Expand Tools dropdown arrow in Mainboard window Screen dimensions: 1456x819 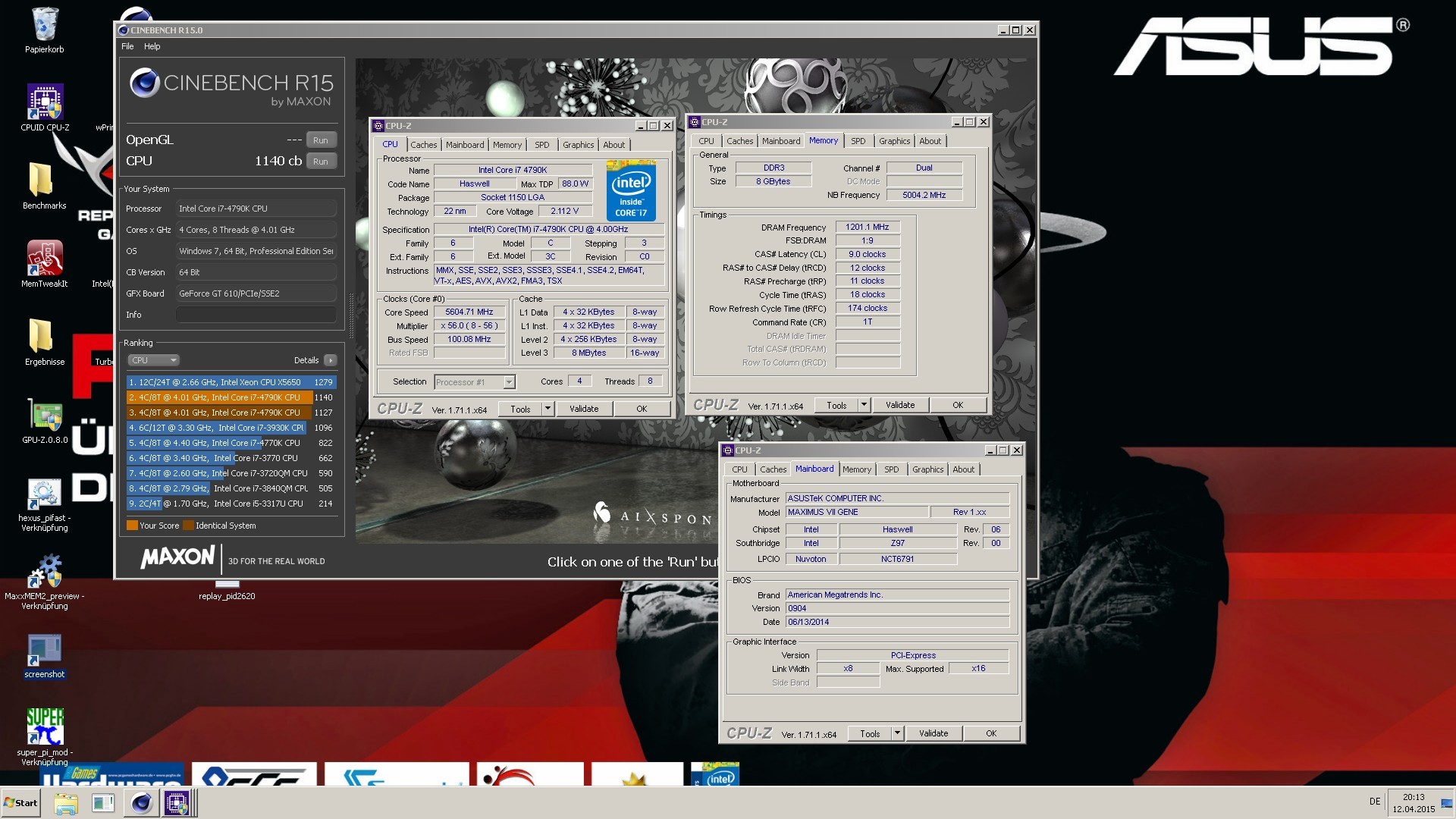pyautogui.click(x=897, y=733)
